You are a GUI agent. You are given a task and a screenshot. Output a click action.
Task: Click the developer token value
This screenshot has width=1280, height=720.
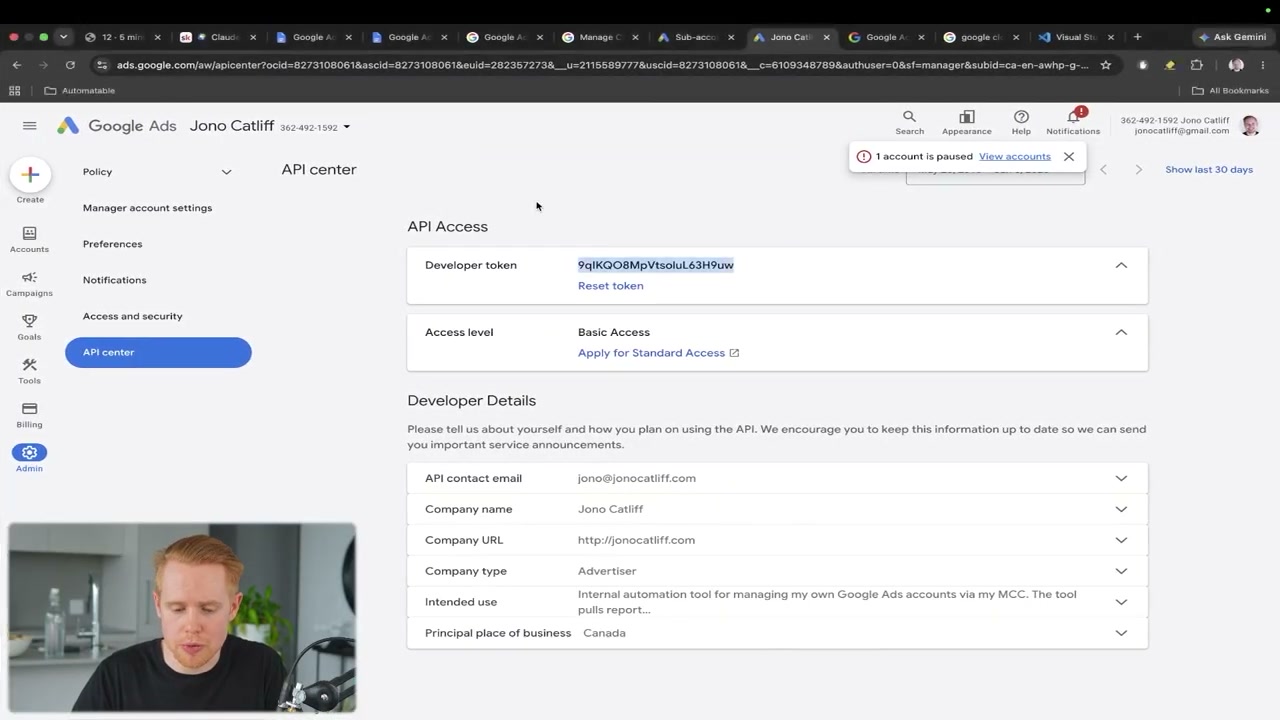655,265
